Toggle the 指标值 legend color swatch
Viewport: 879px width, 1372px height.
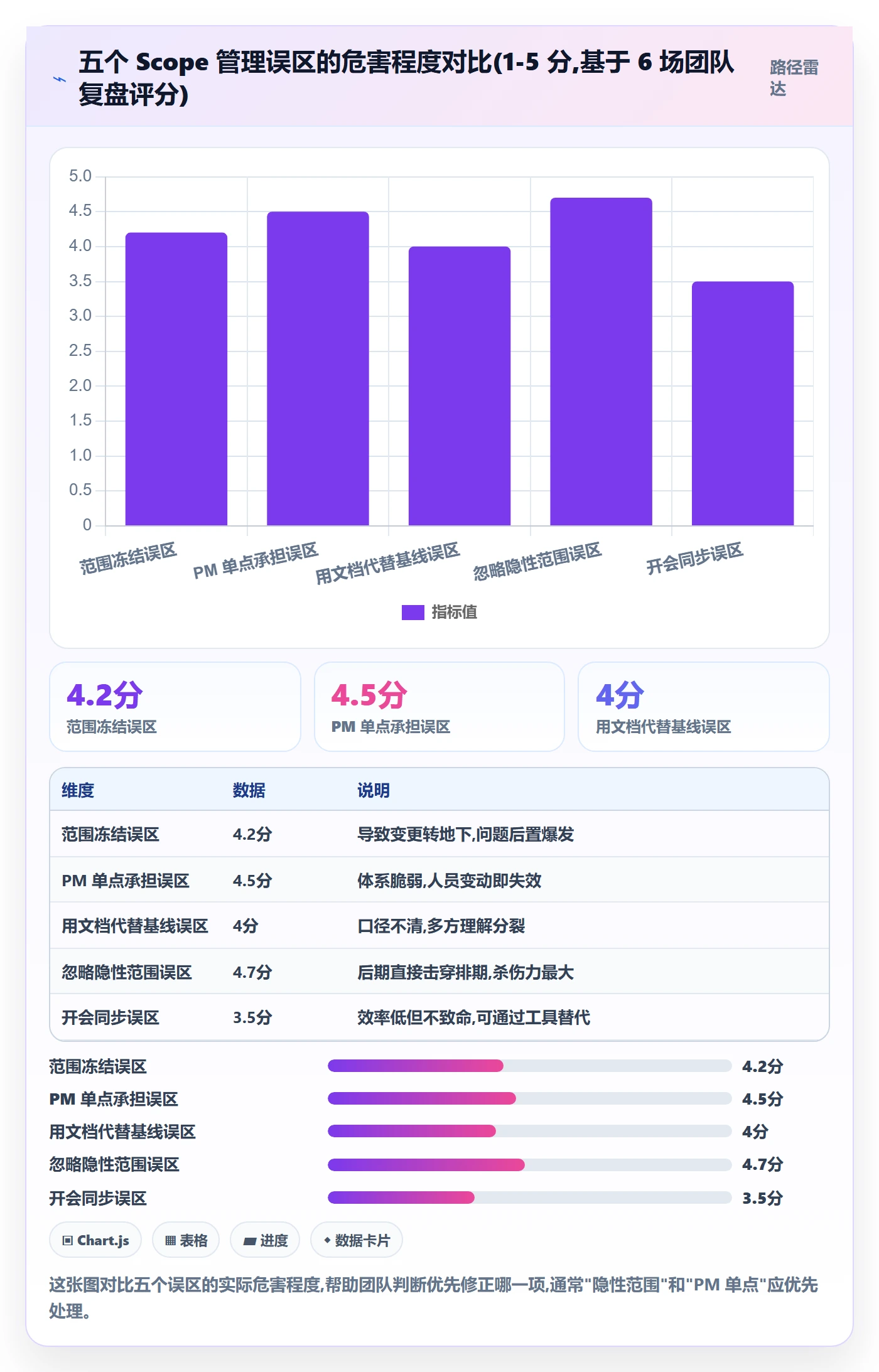413,612
